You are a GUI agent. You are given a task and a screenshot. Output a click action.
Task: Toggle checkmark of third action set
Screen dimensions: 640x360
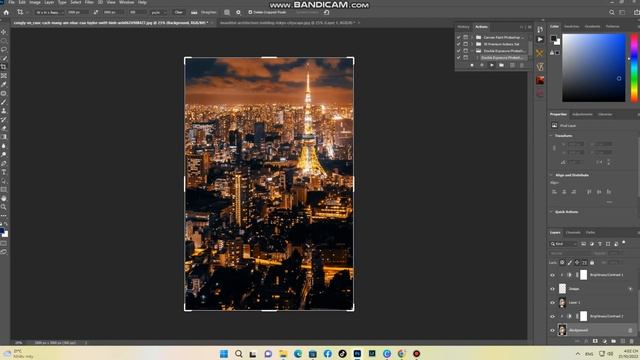tap(458, 51)
